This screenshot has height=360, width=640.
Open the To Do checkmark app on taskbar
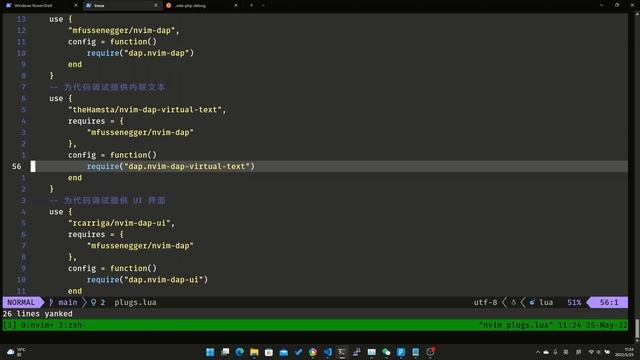point(298,352)
